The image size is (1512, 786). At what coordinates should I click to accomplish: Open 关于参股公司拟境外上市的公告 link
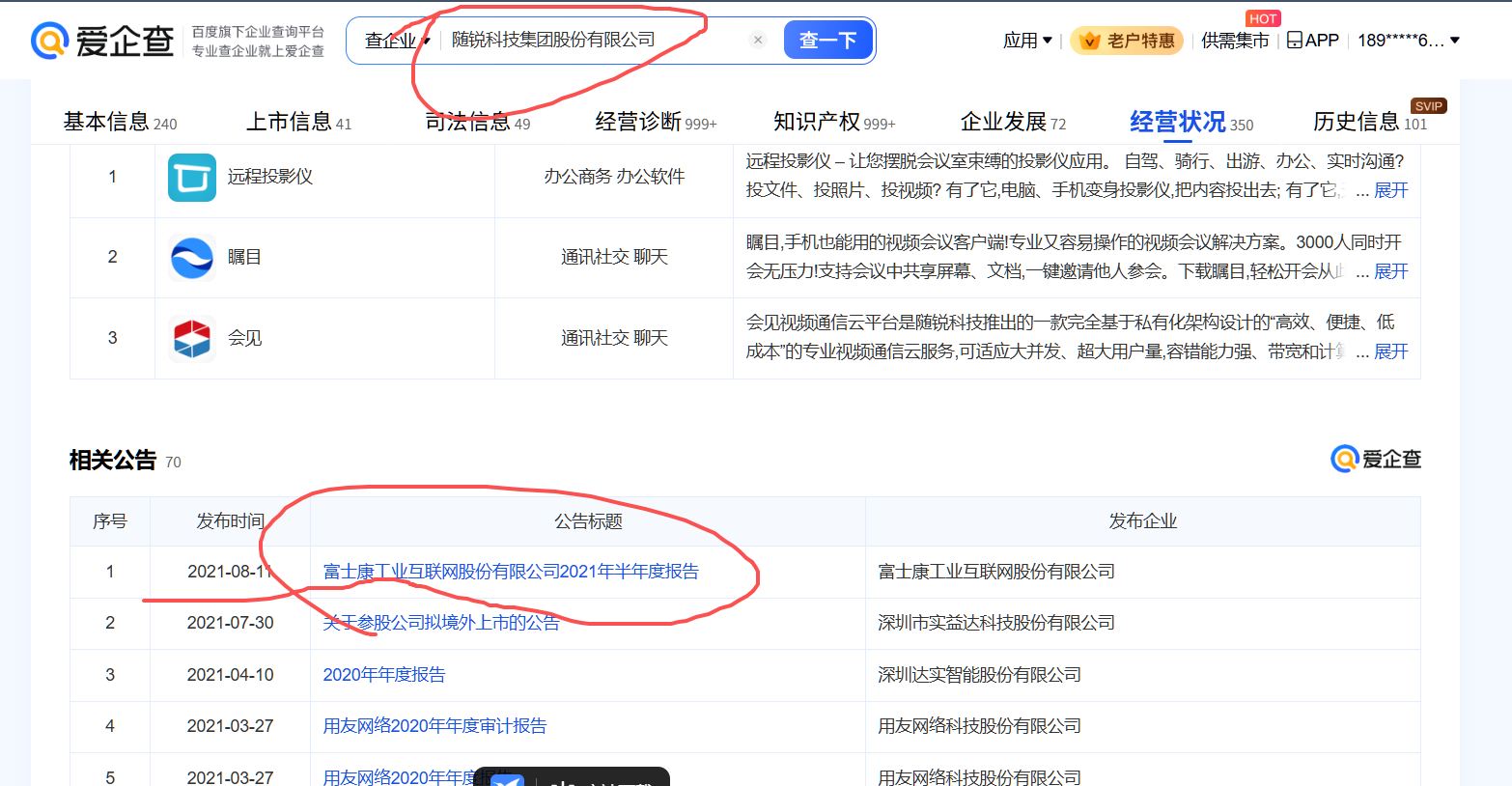441,623
